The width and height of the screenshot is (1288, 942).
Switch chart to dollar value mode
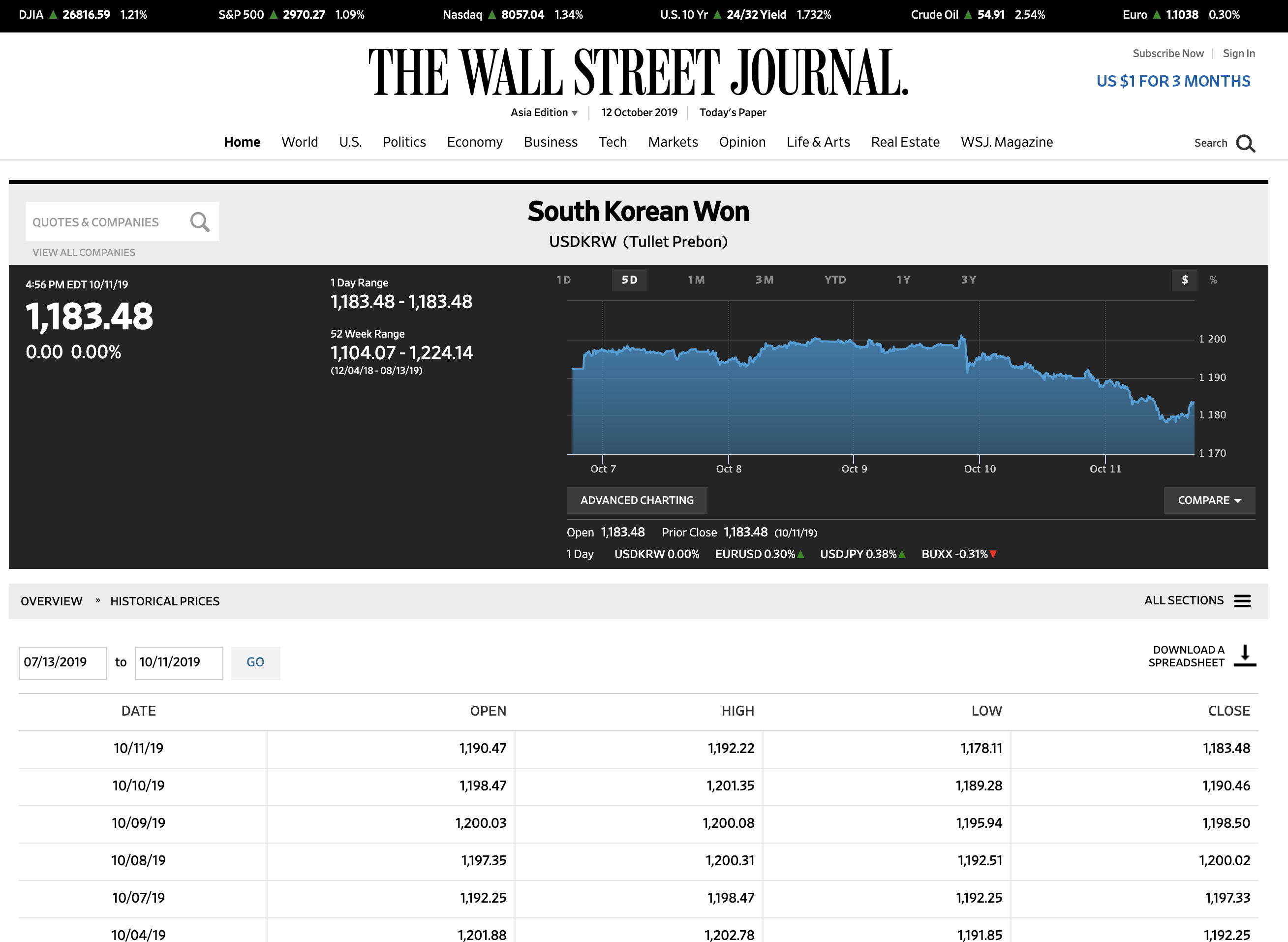tap(1185, 280)
